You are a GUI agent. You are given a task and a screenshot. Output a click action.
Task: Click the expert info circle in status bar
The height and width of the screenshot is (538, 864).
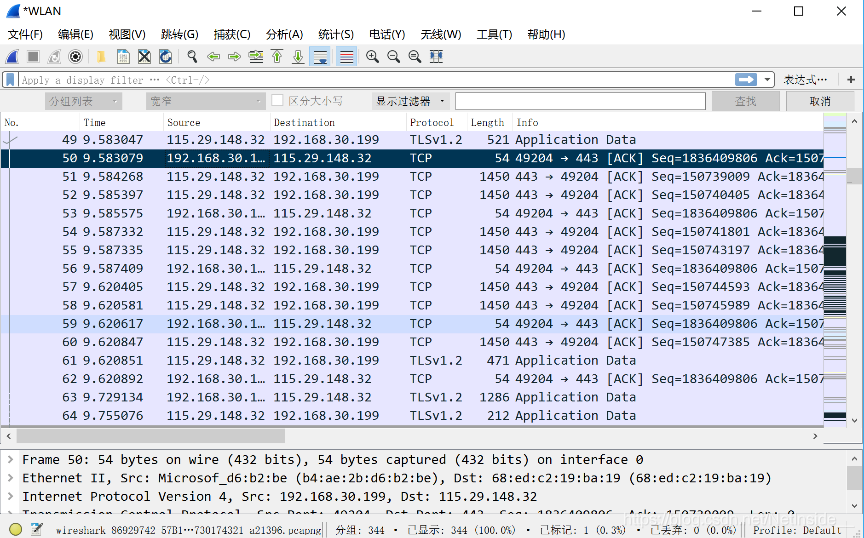click(15, 530)
